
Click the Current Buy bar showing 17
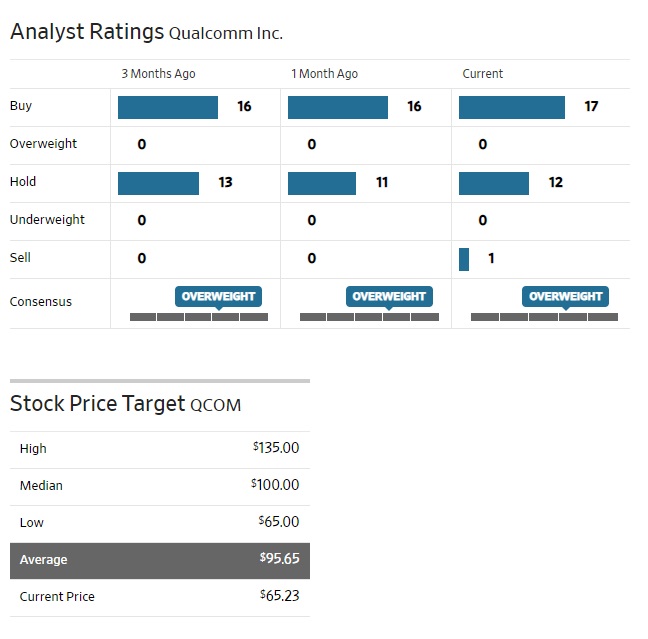coord(511,107)
